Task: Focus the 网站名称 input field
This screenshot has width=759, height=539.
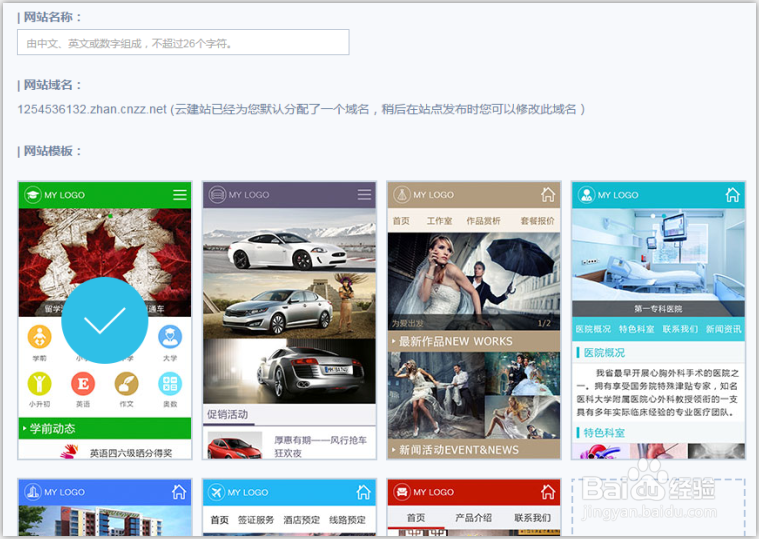Action: pyautogui.click(x=183, y=42)
